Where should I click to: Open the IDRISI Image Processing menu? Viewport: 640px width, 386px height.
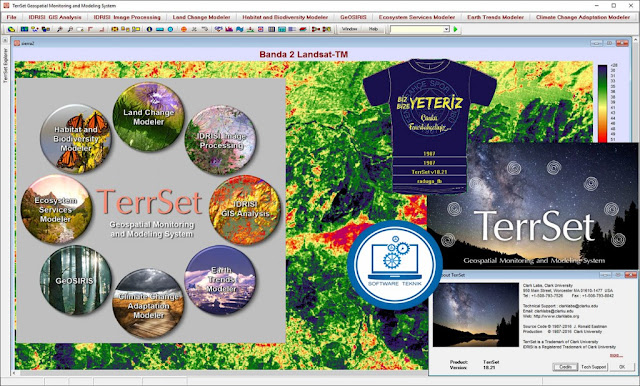coord(127,18)
